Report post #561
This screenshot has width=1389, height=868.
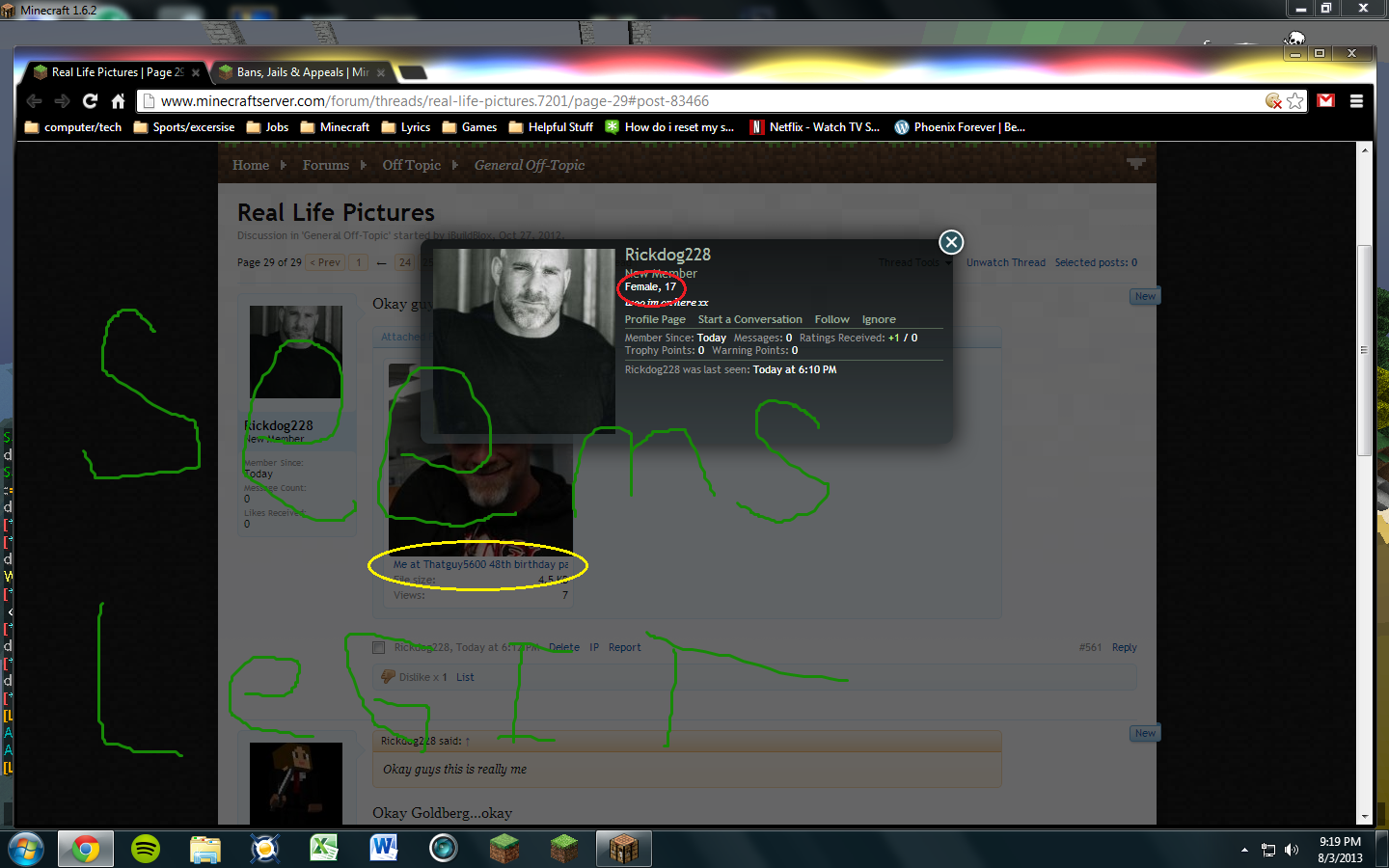624,648
